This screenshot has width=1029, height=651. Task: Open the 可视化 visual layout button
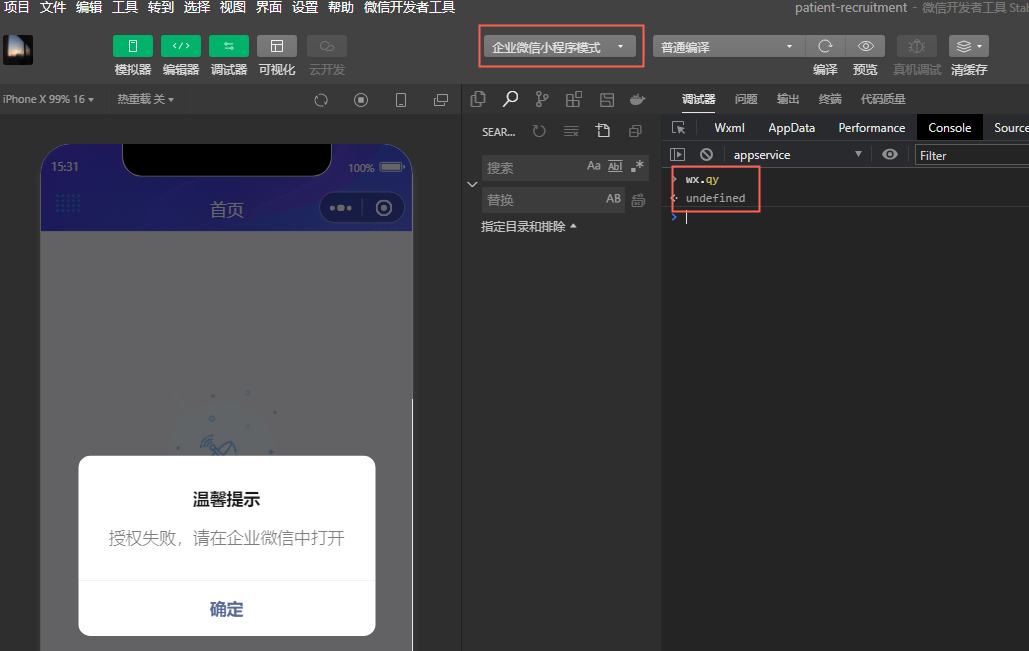[x=277, y=47]
